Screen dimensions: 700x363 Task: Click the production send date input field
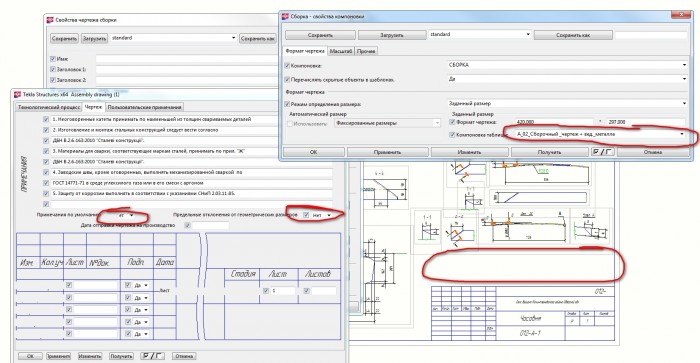210,225
